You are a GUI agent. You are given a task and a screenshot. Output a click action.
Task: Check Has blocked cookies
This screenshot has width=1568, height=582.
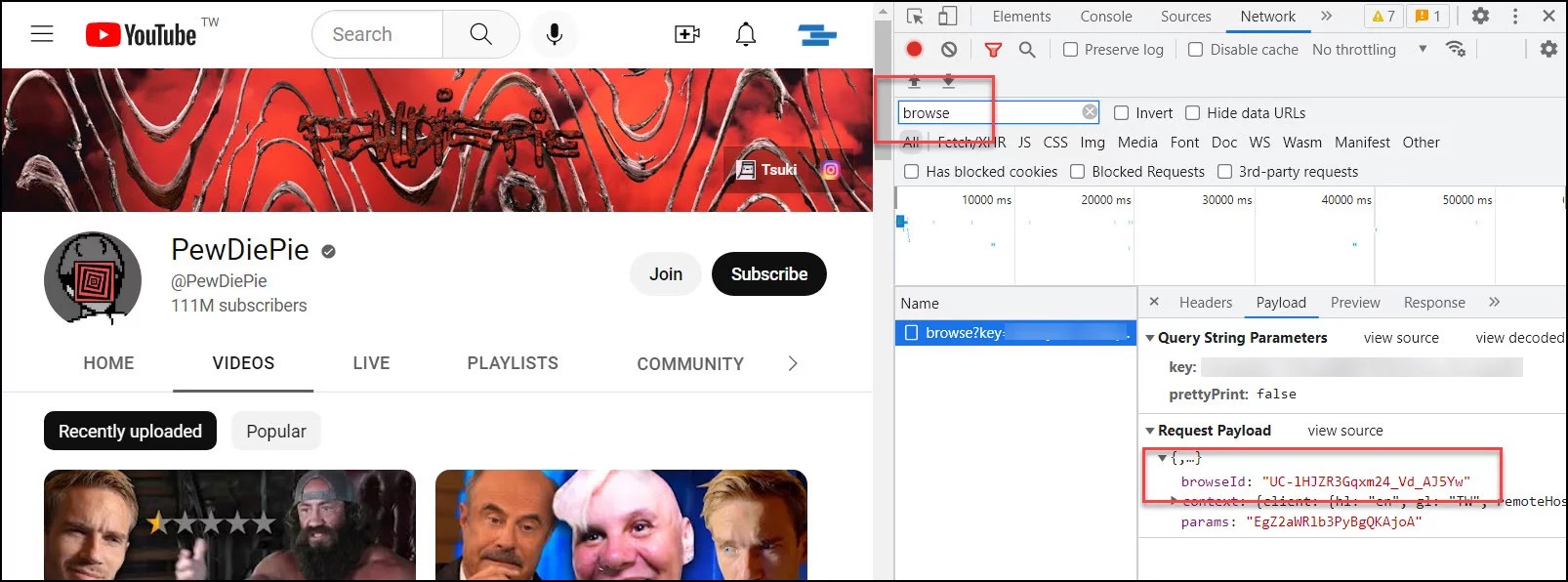[x=911, y=172]
